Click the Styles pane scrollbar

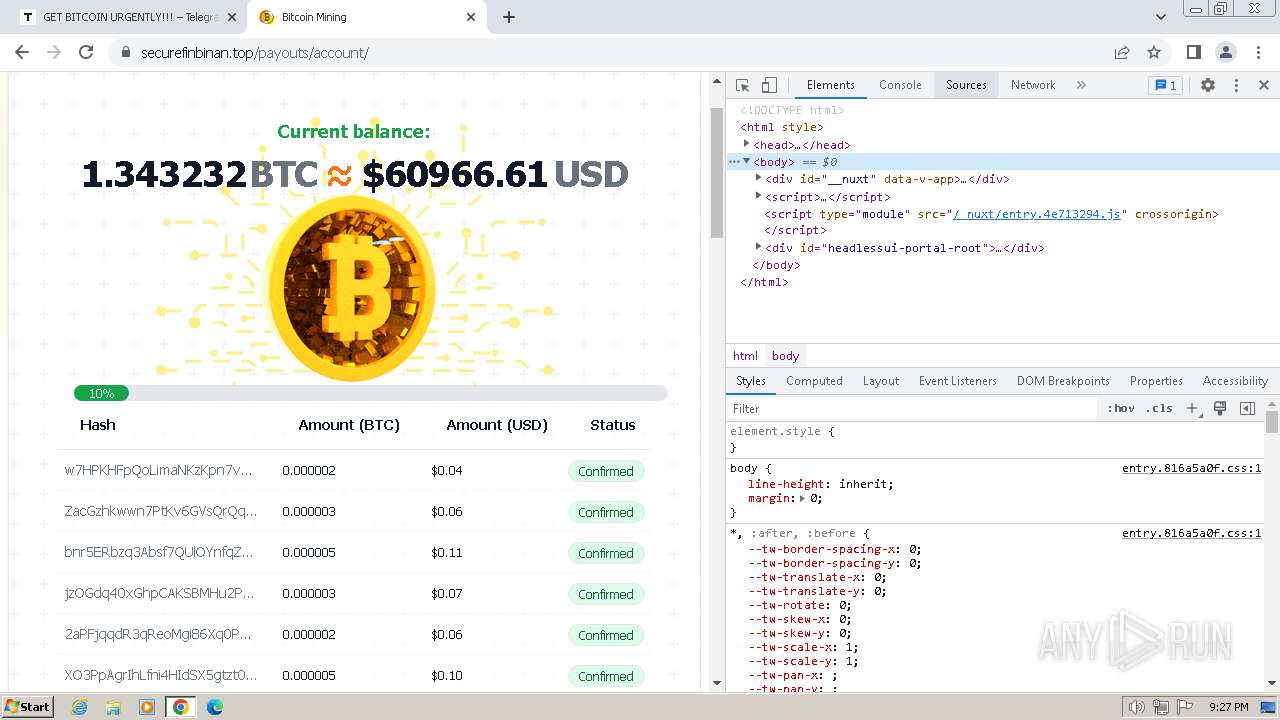pyautogui.click(x=1272, y=422)
